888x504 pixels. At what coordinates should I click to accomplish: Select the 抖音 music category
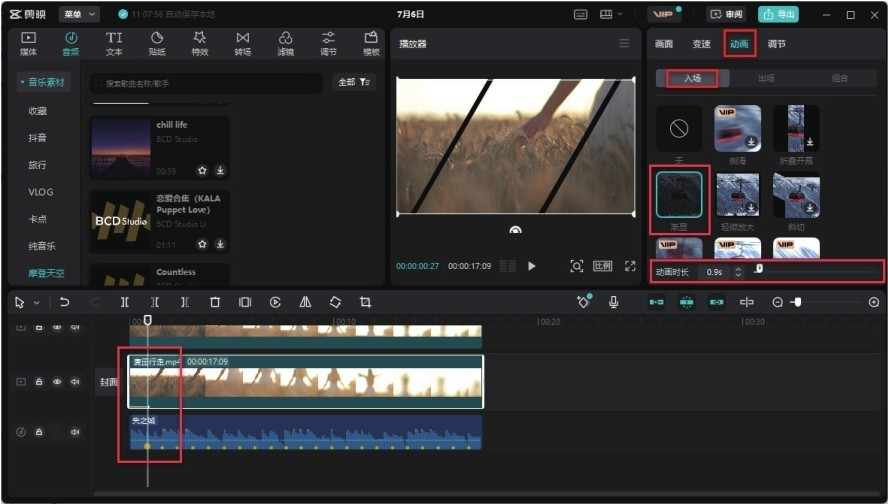[x=37, y=138]
